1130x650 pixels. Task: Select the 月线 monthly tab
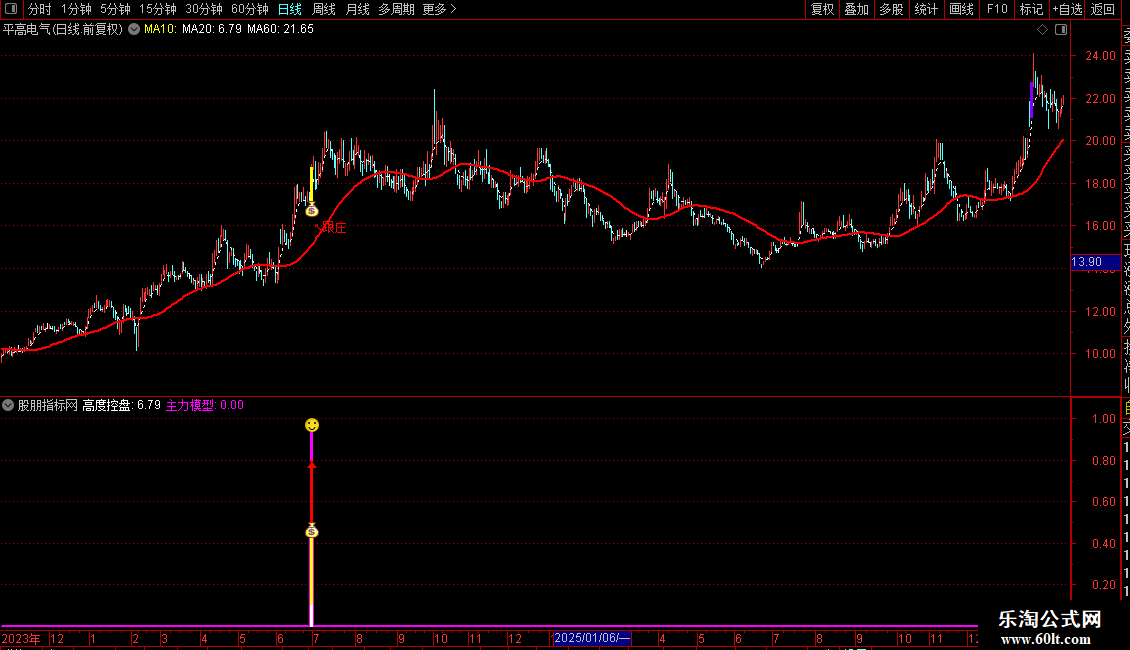click(x=357, y=9)
